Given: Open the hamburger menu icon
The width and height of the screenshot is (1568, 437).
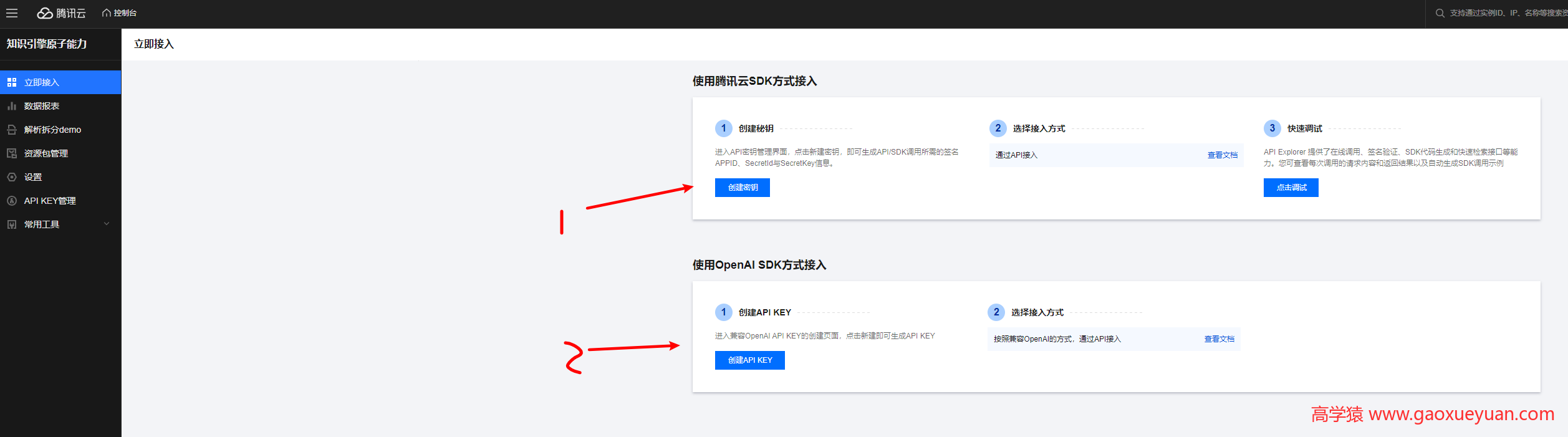Looking at the screenshot, I should (x=12, y=13).
